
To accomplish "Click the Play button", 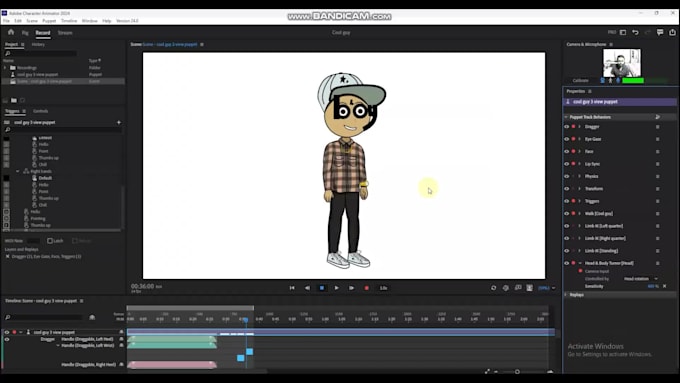I will (x=337, y=288).
